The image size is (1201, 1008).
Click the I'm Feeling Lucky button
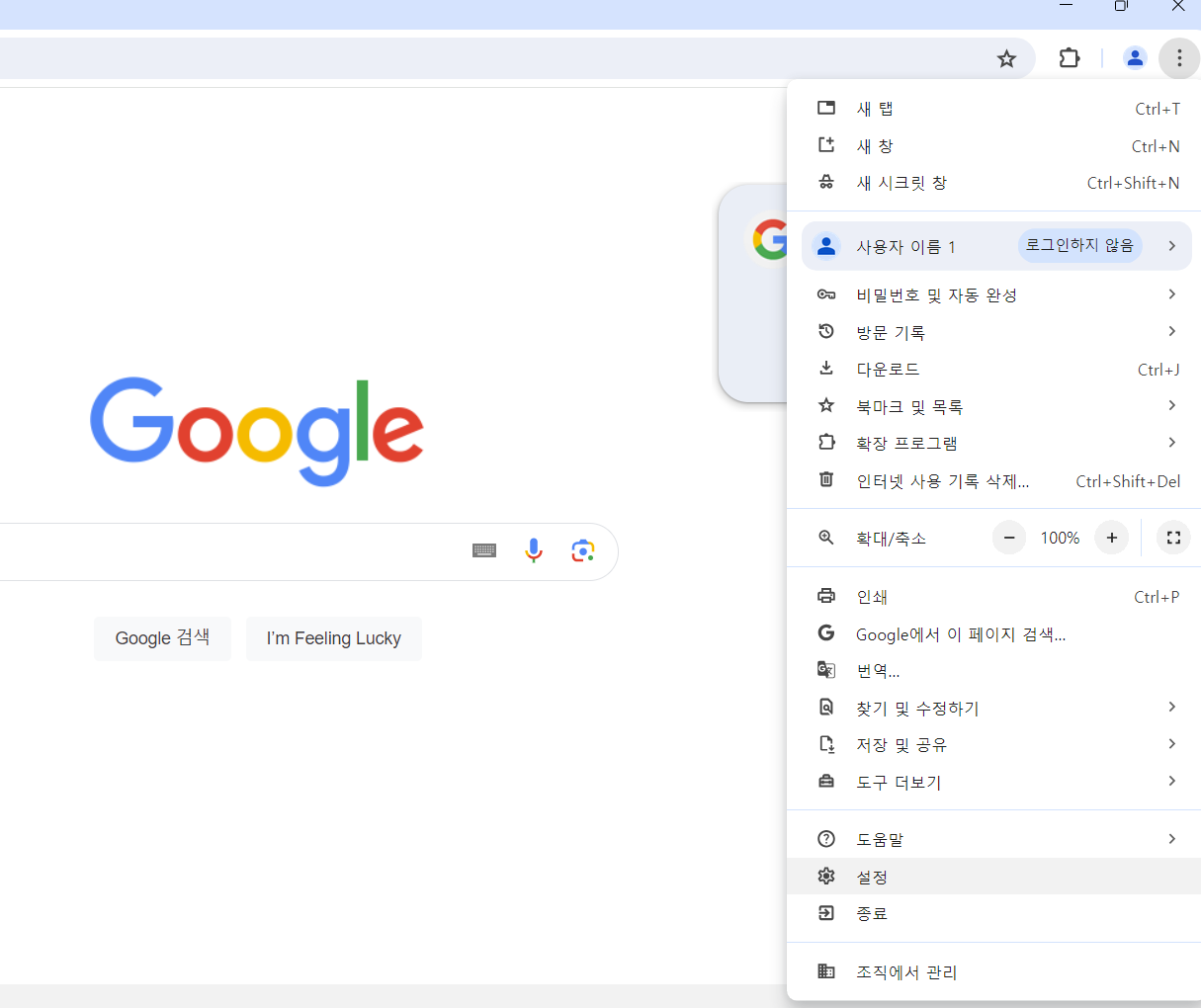pos(334,638)
